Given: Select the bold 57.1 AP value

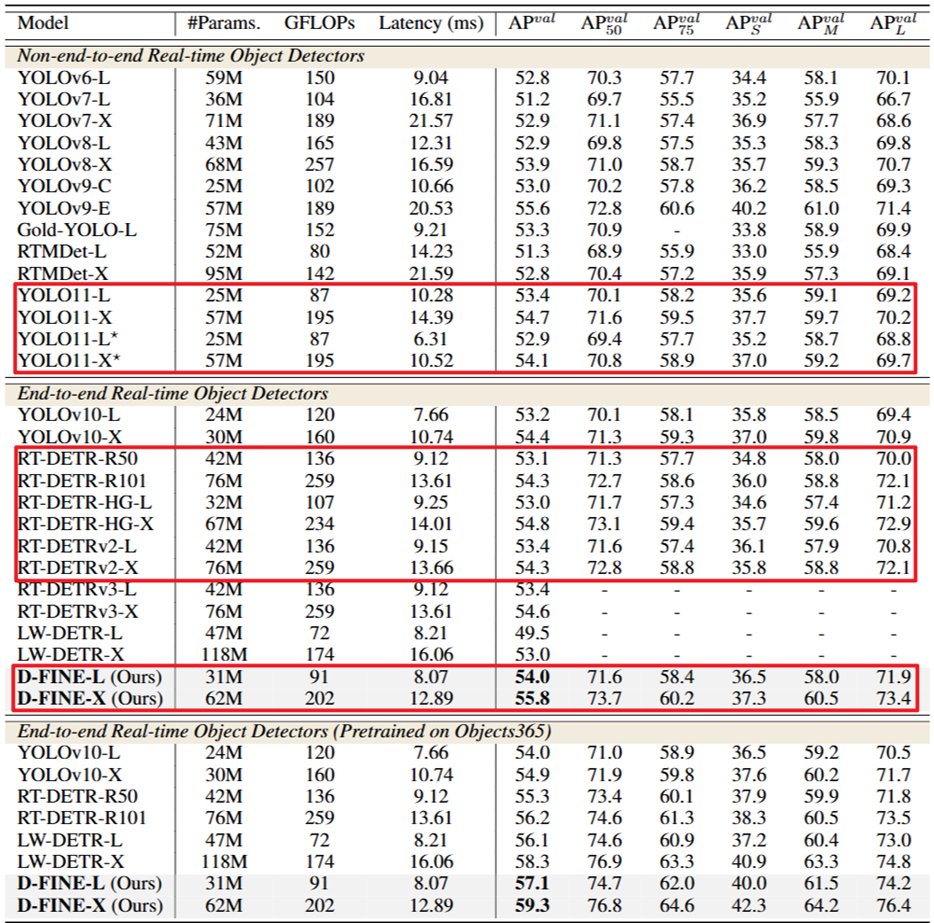Looking at the screenshot, I should coord(532,883).
